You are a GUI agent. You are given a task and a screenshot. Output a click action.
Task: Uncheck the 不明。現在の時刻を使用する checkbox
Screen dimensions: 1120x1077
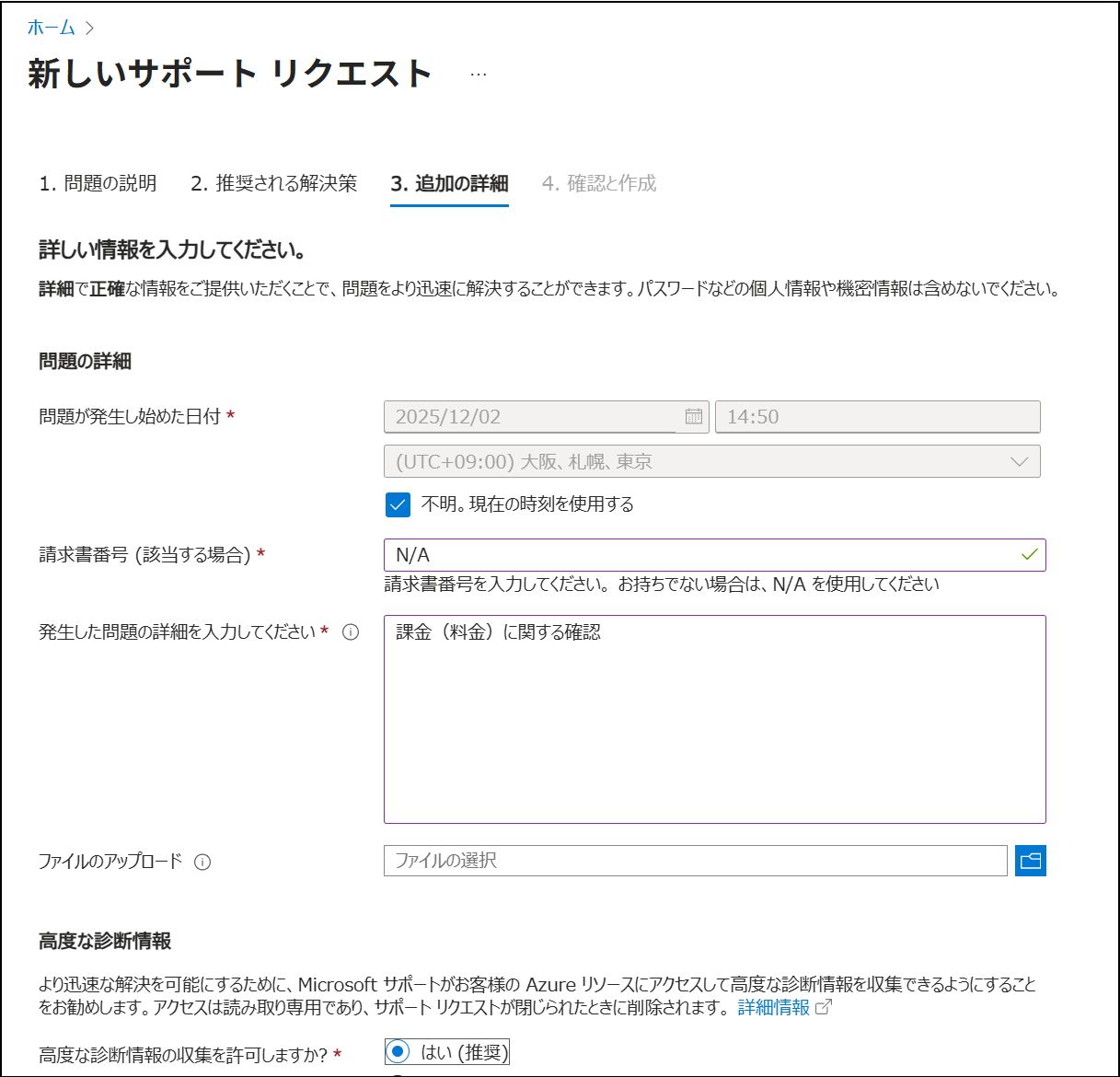pos(397,504)
